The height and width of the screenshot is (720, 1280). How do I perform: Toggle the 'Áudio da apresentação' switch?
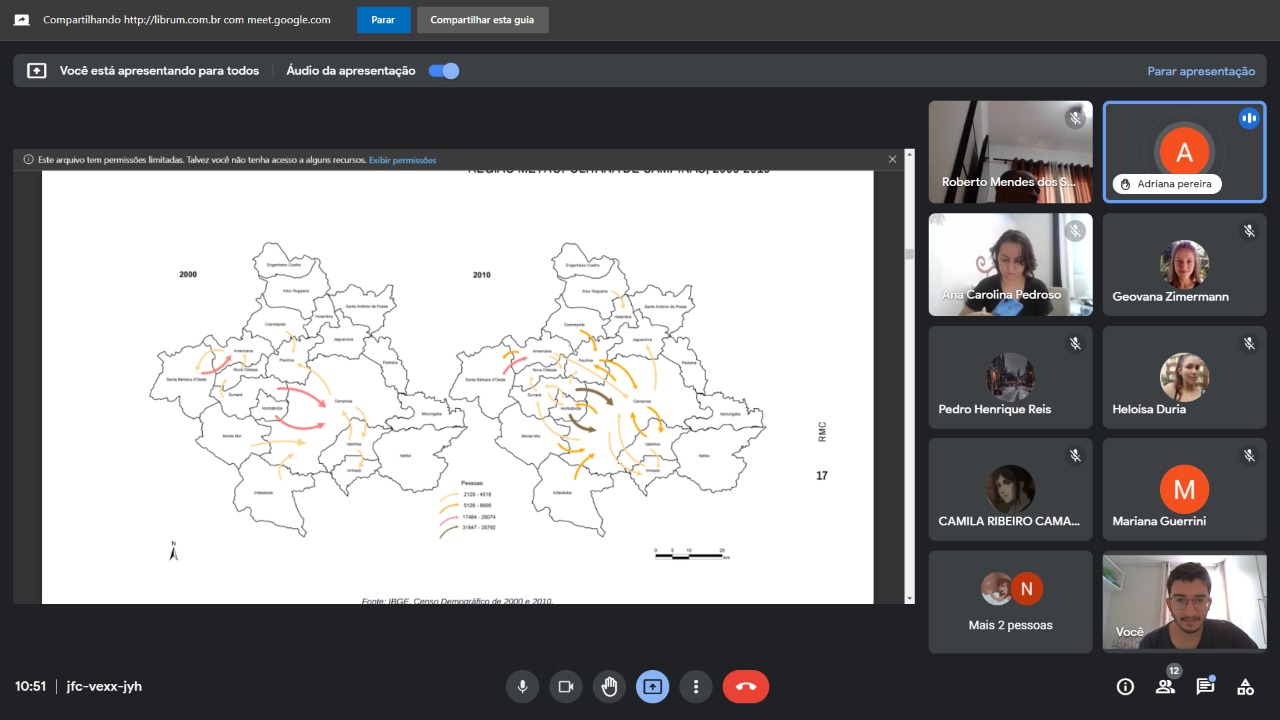pyautogui.click(x=444, y=71)
